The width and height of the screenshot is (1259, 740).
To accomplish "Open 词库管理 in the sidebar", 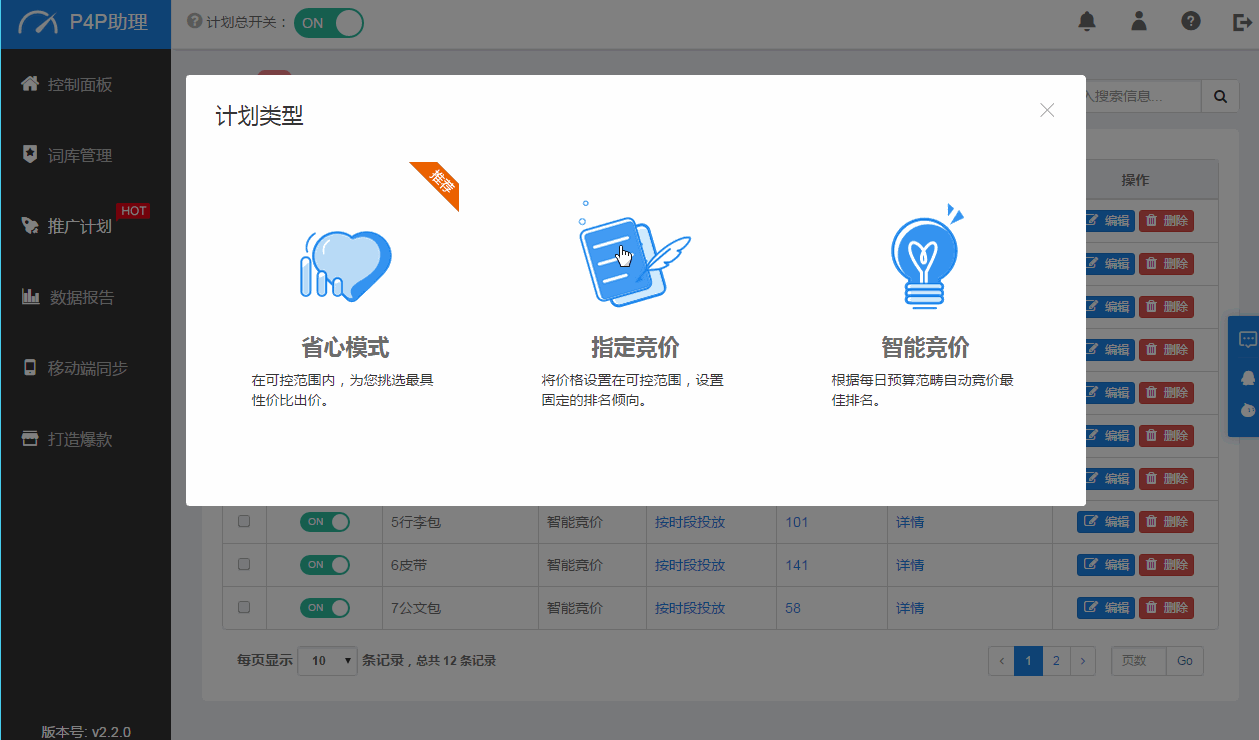I will click(x=80, y=156).
